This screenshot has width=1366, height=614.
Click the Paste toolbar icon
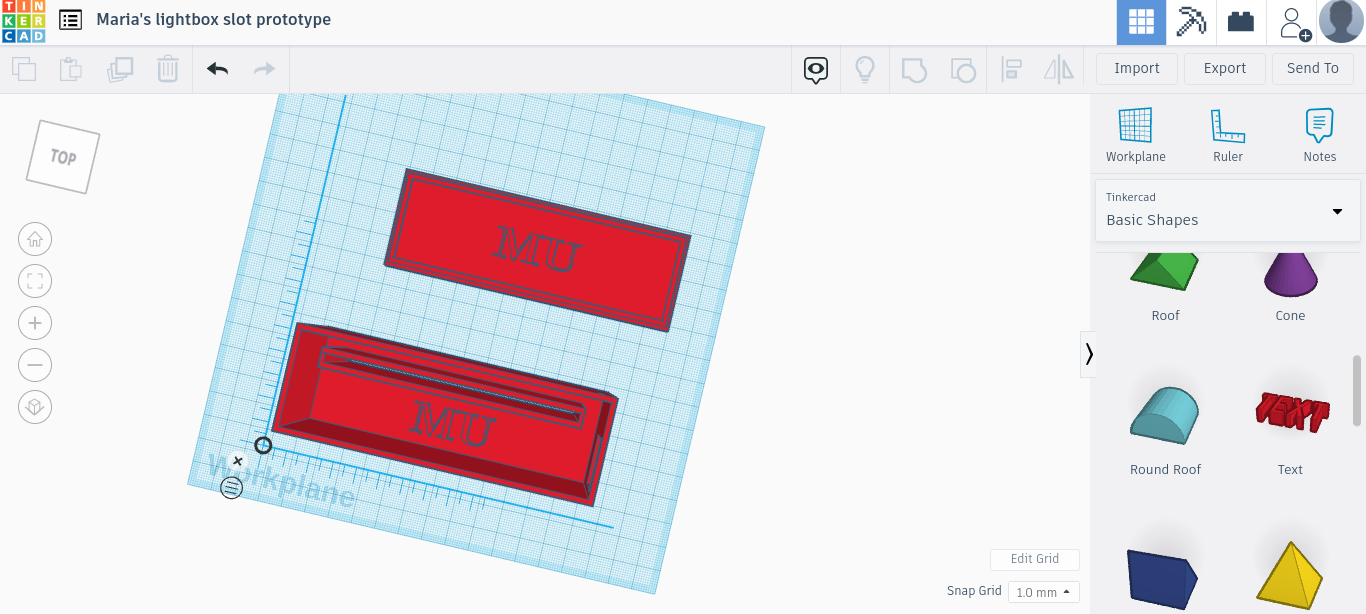pos(70,69)
